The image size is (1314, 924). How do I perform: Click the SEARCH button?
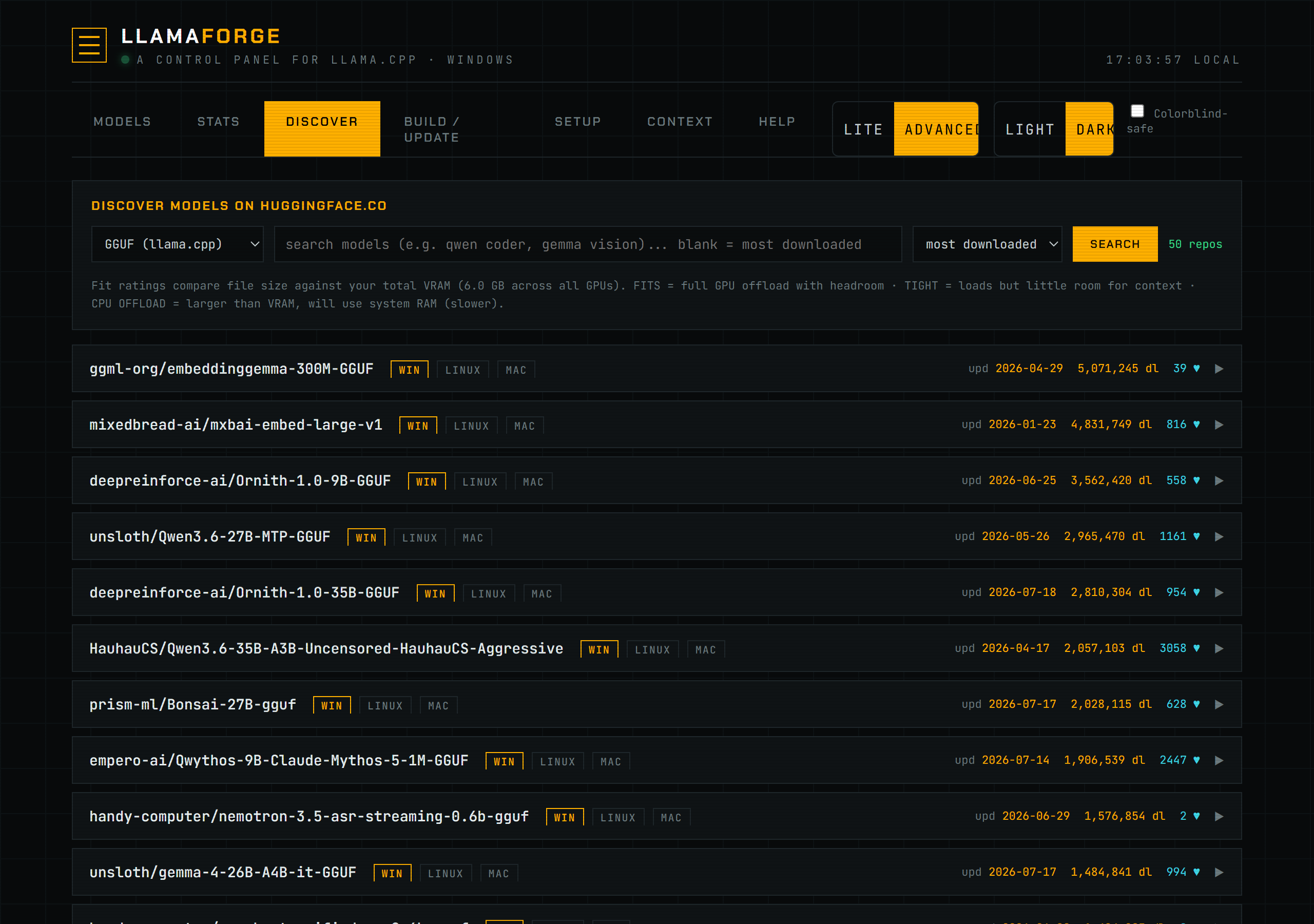point(1115,244)
